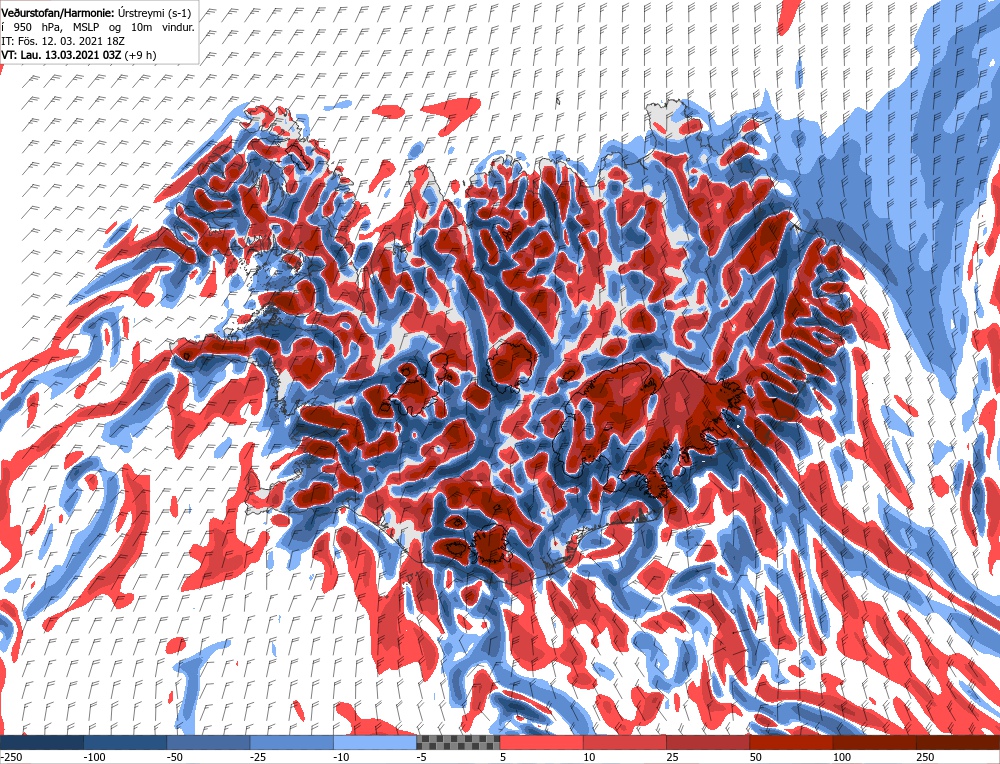
Task: Pick the lightest blue swatch between -10 and -5
Action: (x=375, y=742)
